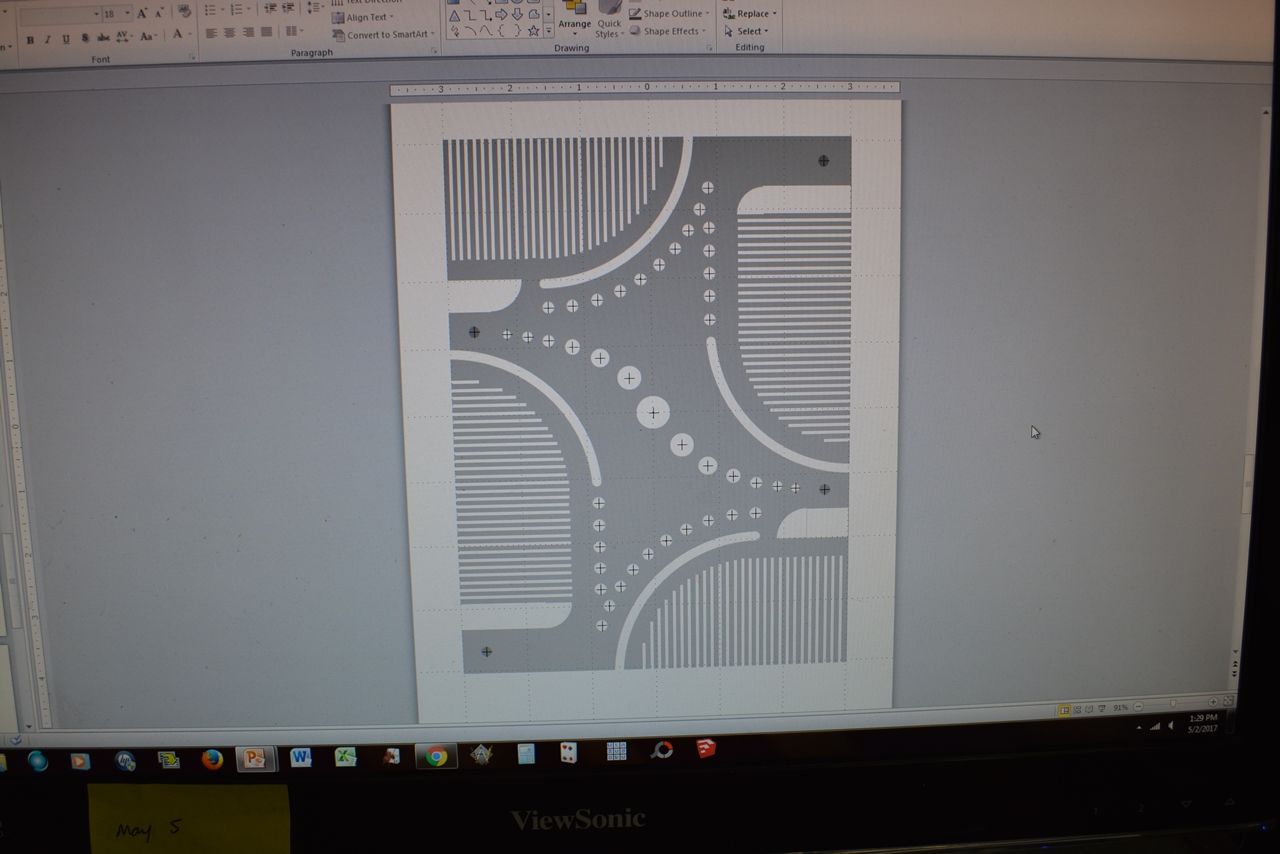Select the isosceles triangle shape
This screenshot has height=854, width=1280.
tap(454, 15)
